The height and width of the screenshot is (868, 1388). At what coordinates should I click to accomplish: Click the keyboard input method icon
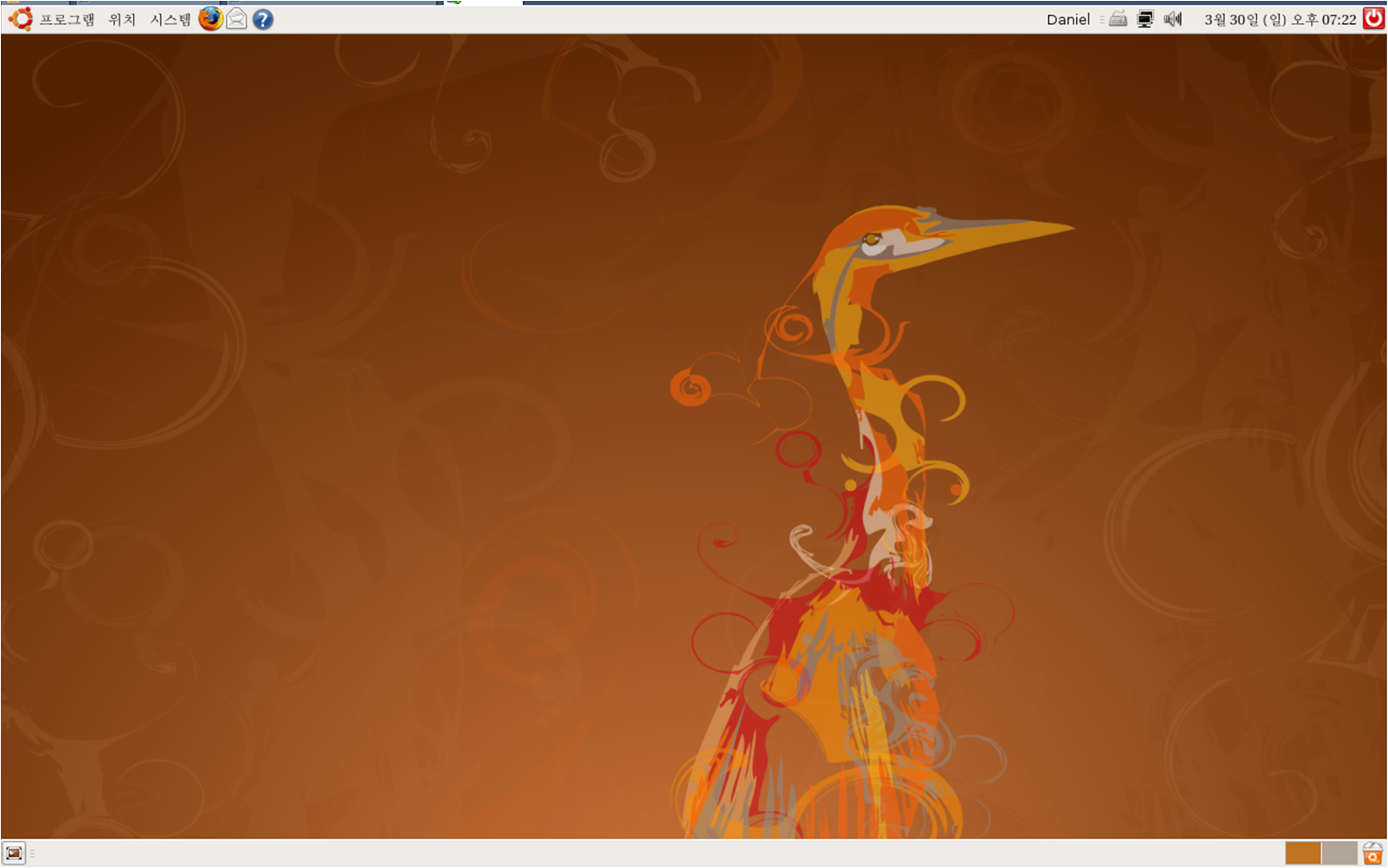(1118, 18)
